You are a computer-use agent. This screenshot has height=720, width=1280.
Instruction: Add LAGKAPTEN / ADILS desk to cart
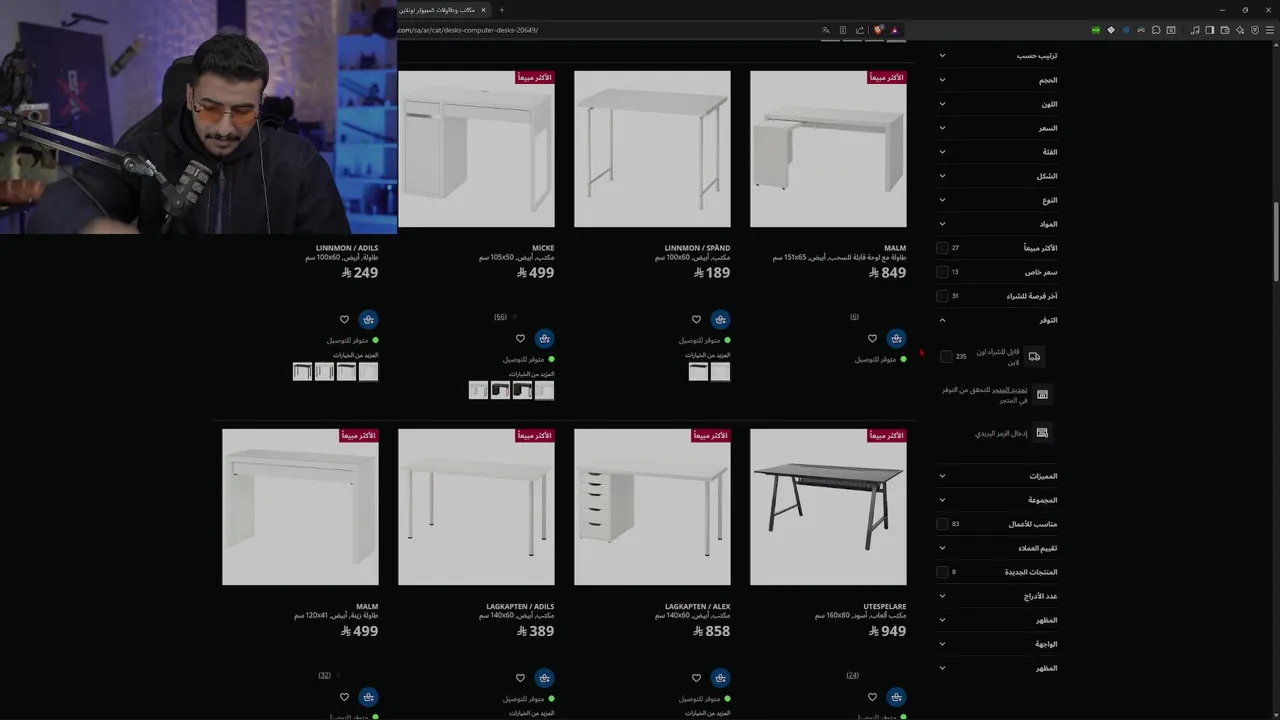coord(544,678)
